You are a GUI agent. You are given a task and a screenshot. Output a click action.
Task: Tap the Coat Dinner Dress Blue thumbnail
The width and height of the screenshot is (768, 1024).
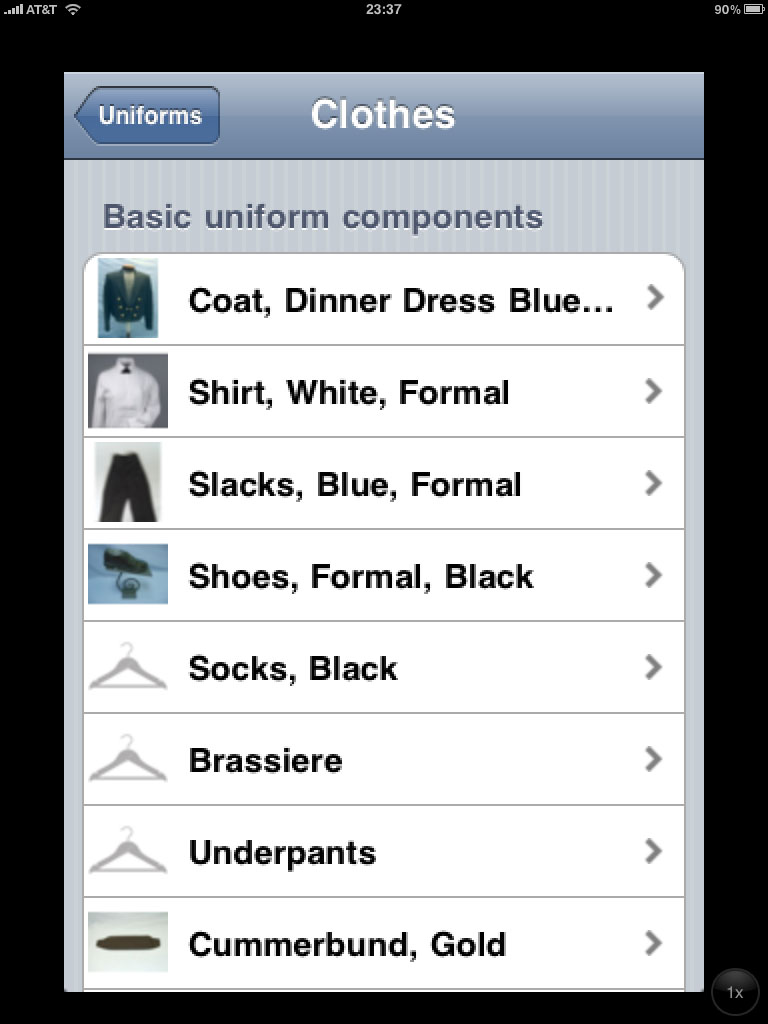click(128, 298)
